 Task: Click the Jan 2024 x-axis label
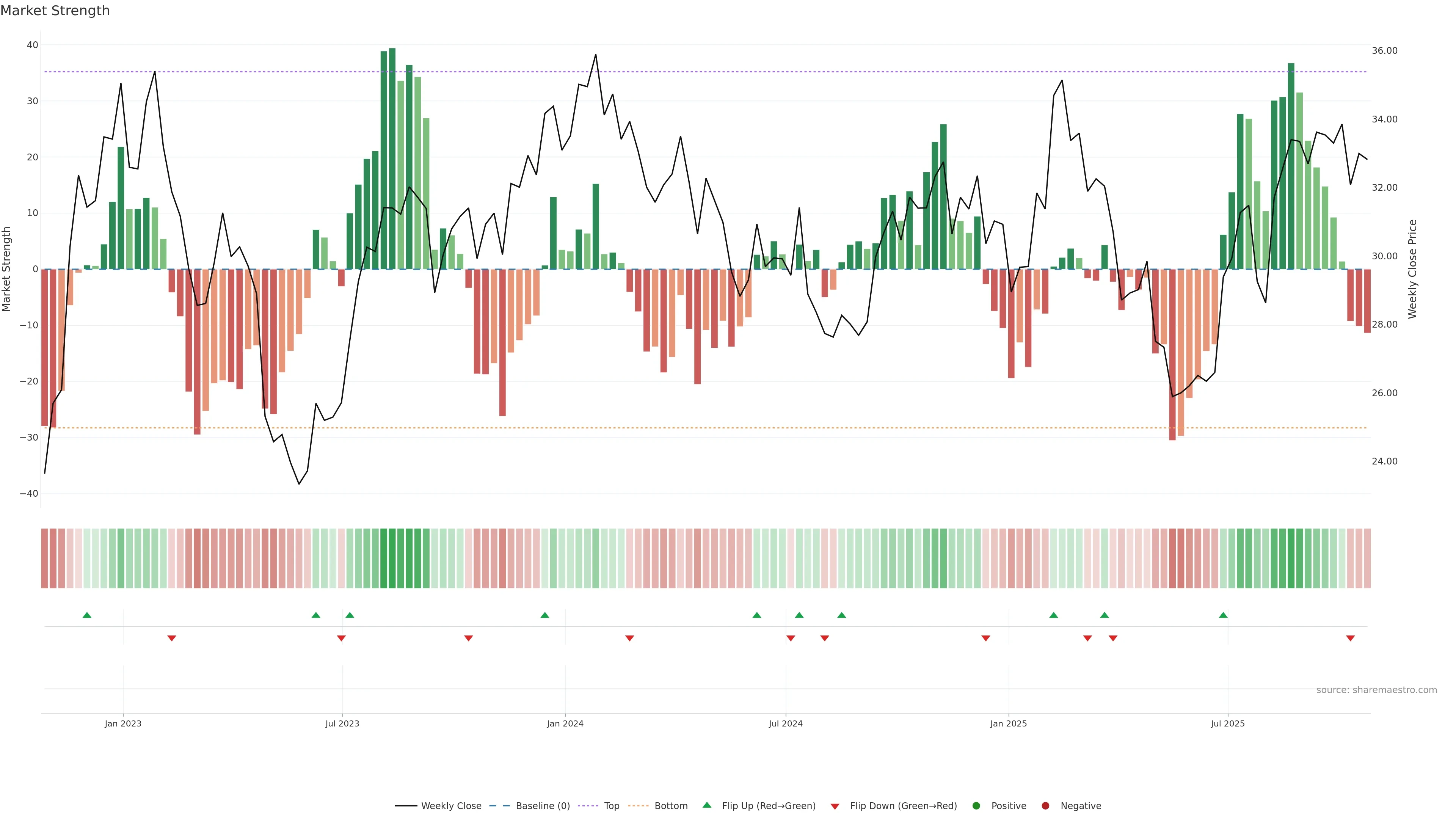(x=565, y=723)
